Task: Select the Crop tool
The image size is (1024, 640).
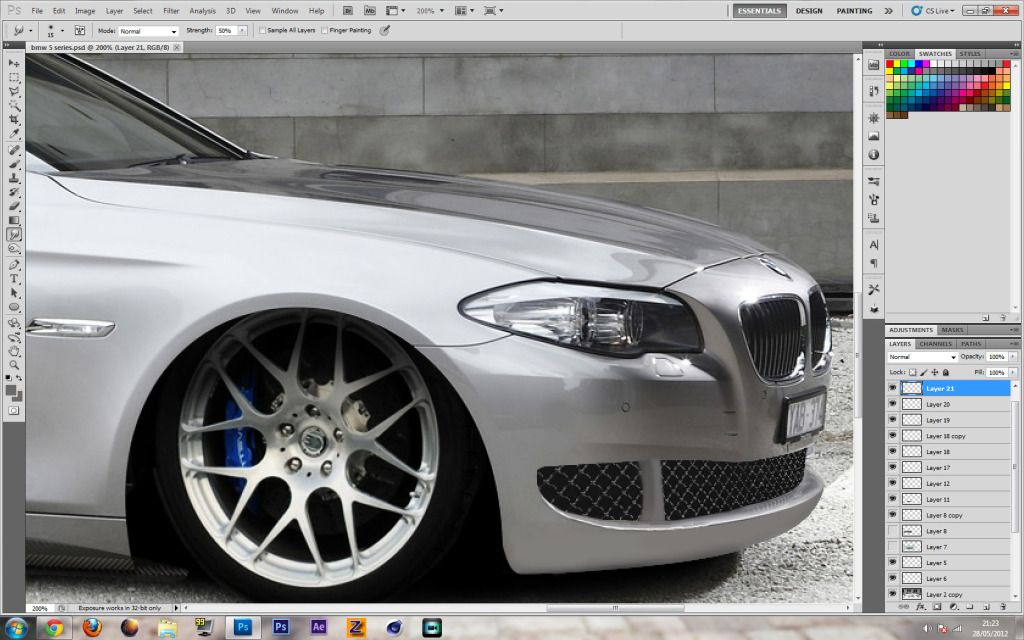Action: (14, 119)
